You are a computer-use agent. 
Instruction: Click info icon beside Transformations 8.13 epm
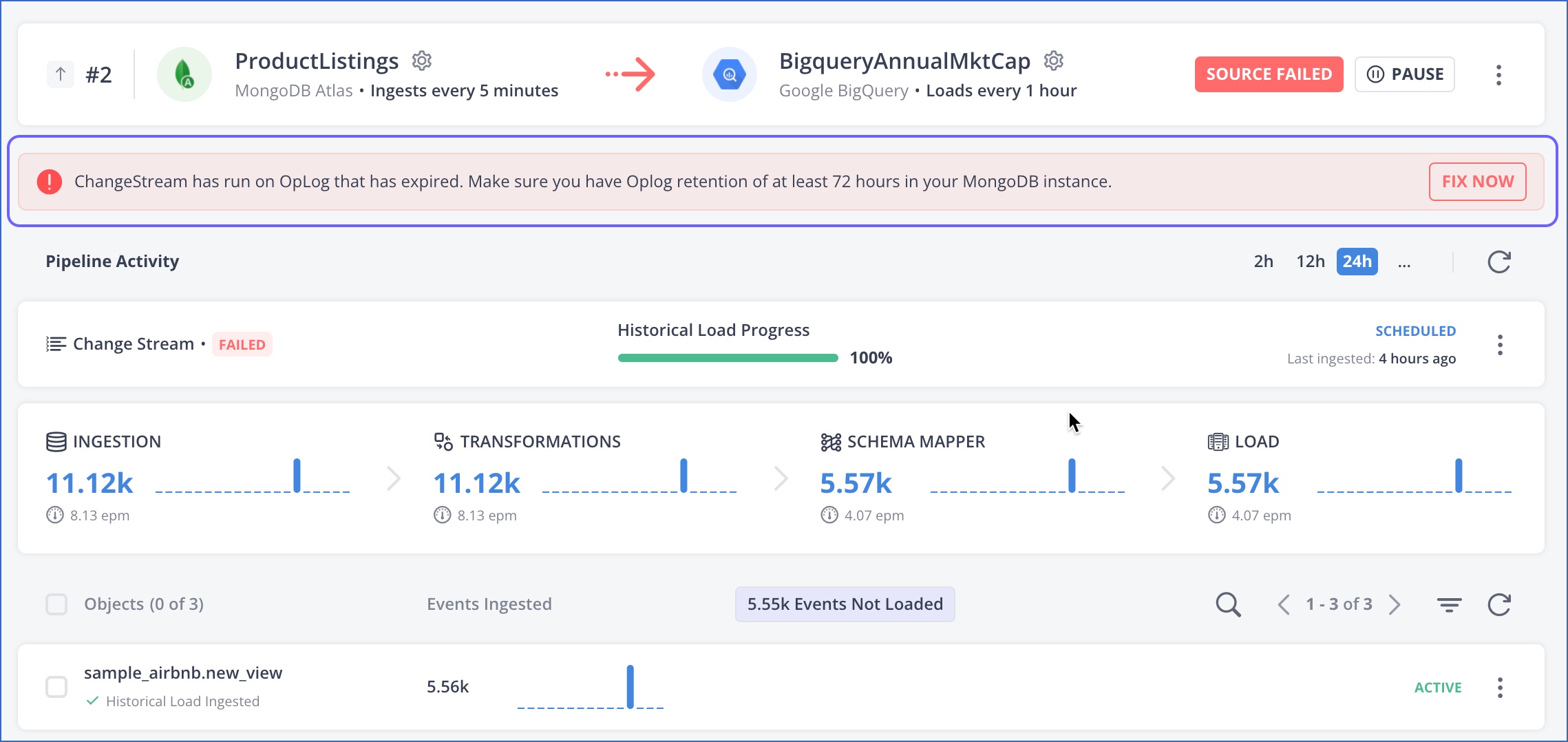point(442,515)
